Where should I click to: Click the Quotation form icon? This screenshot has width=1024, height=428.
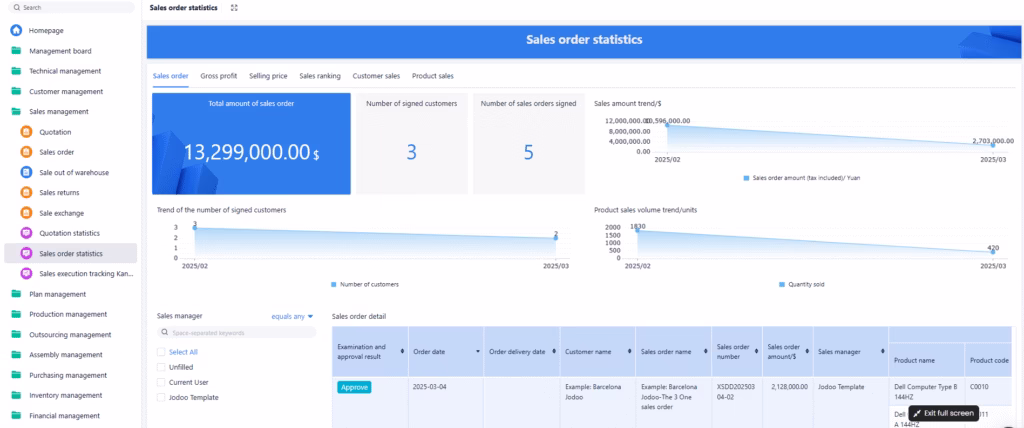pos(28,132)
